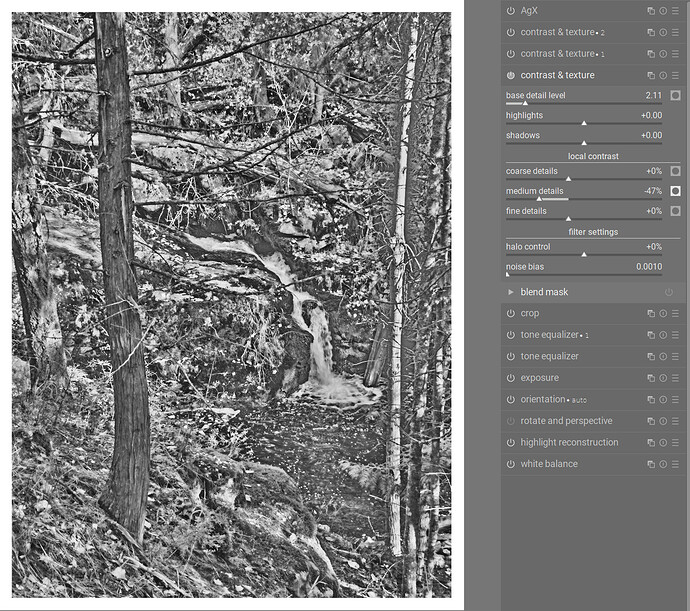
Task: Open instance menu for contrast & texture 2
Action: click(x=651, y=33)
